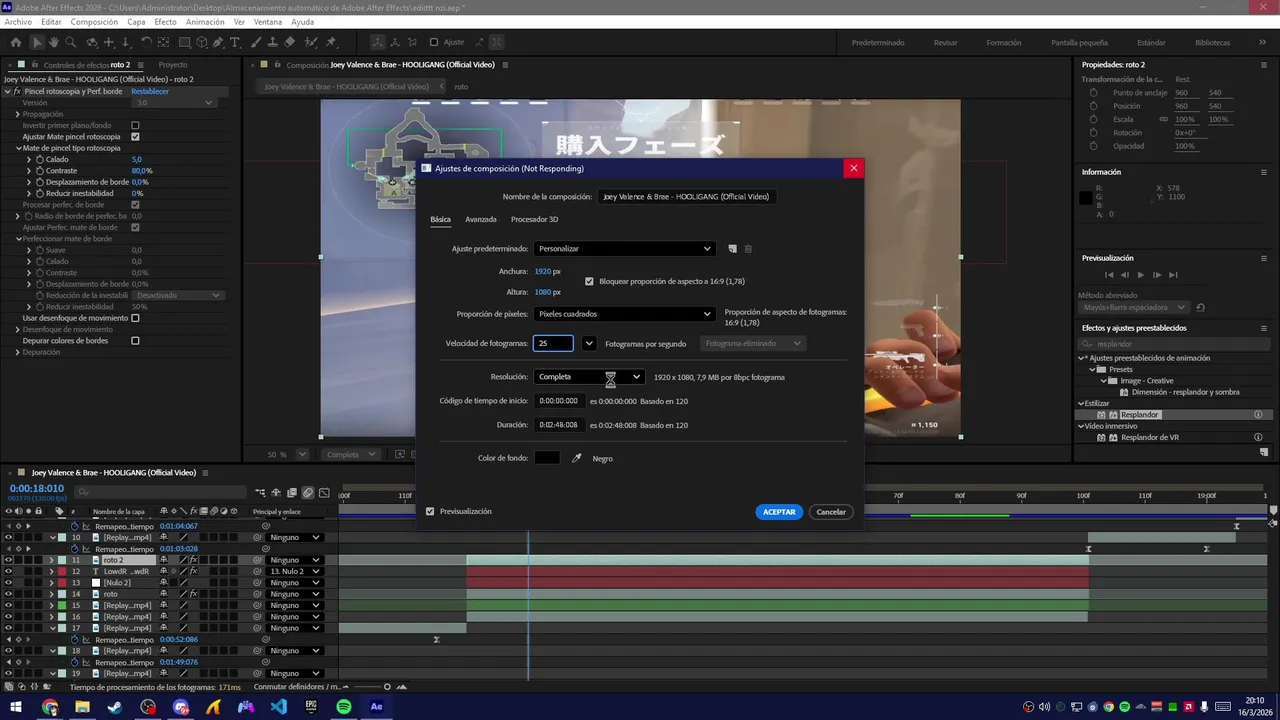Switch to the Proyecto panel tab
Image resolution: width=1280 pixels, height=720 pixels.
[173, 65]
